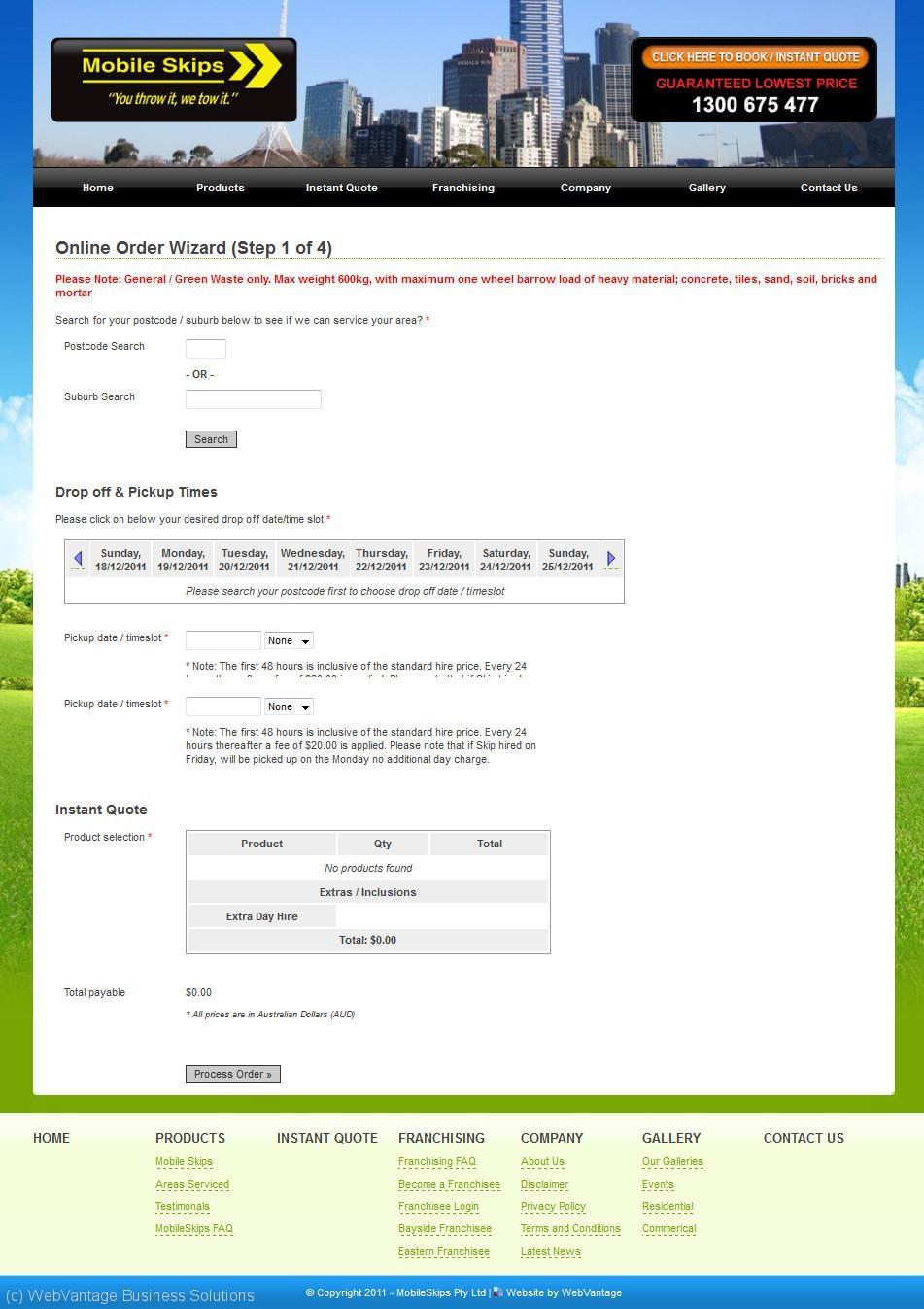Select Wednesday 21/12/2011 in the calendar
924x1309 pixels.
point(313,560)
